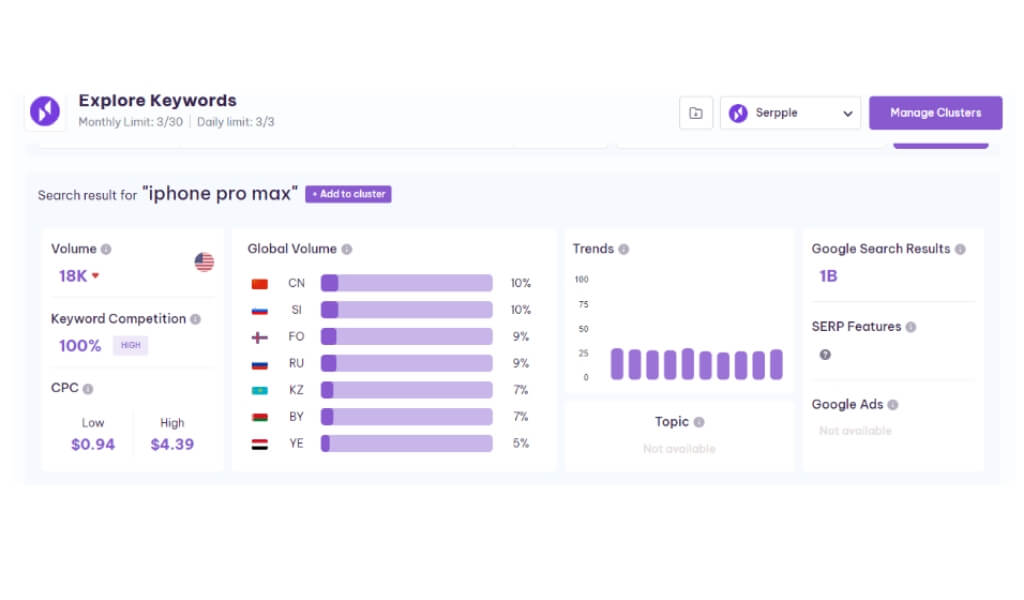The width and height of the screenshot is (1024, 600).
Task: Click the Slovenia flag in the SI row
Action: pyautogui.click(x=260, y=310)
